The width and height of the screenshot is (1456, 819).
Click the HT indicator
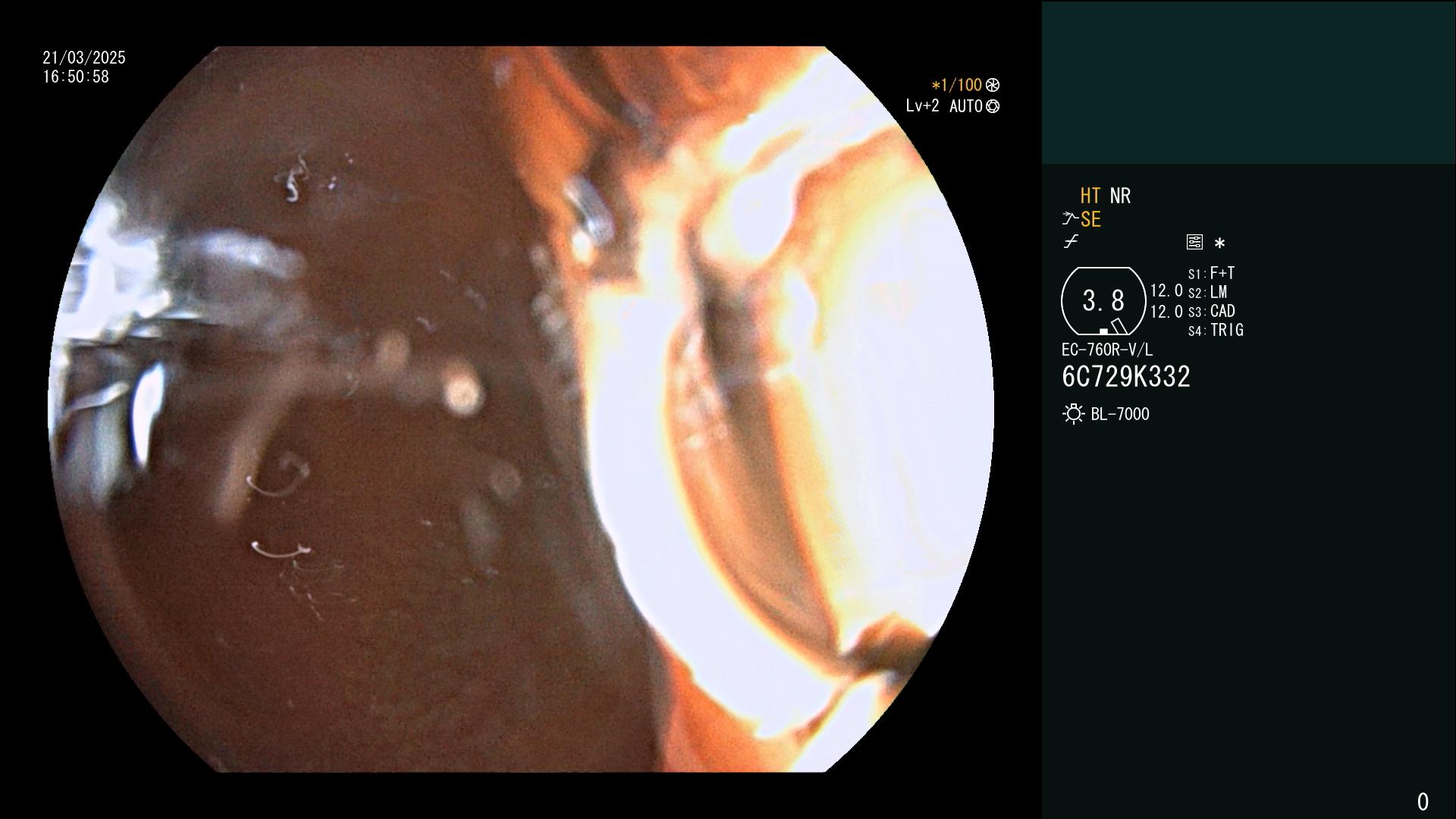click(x=1090, y=196)
